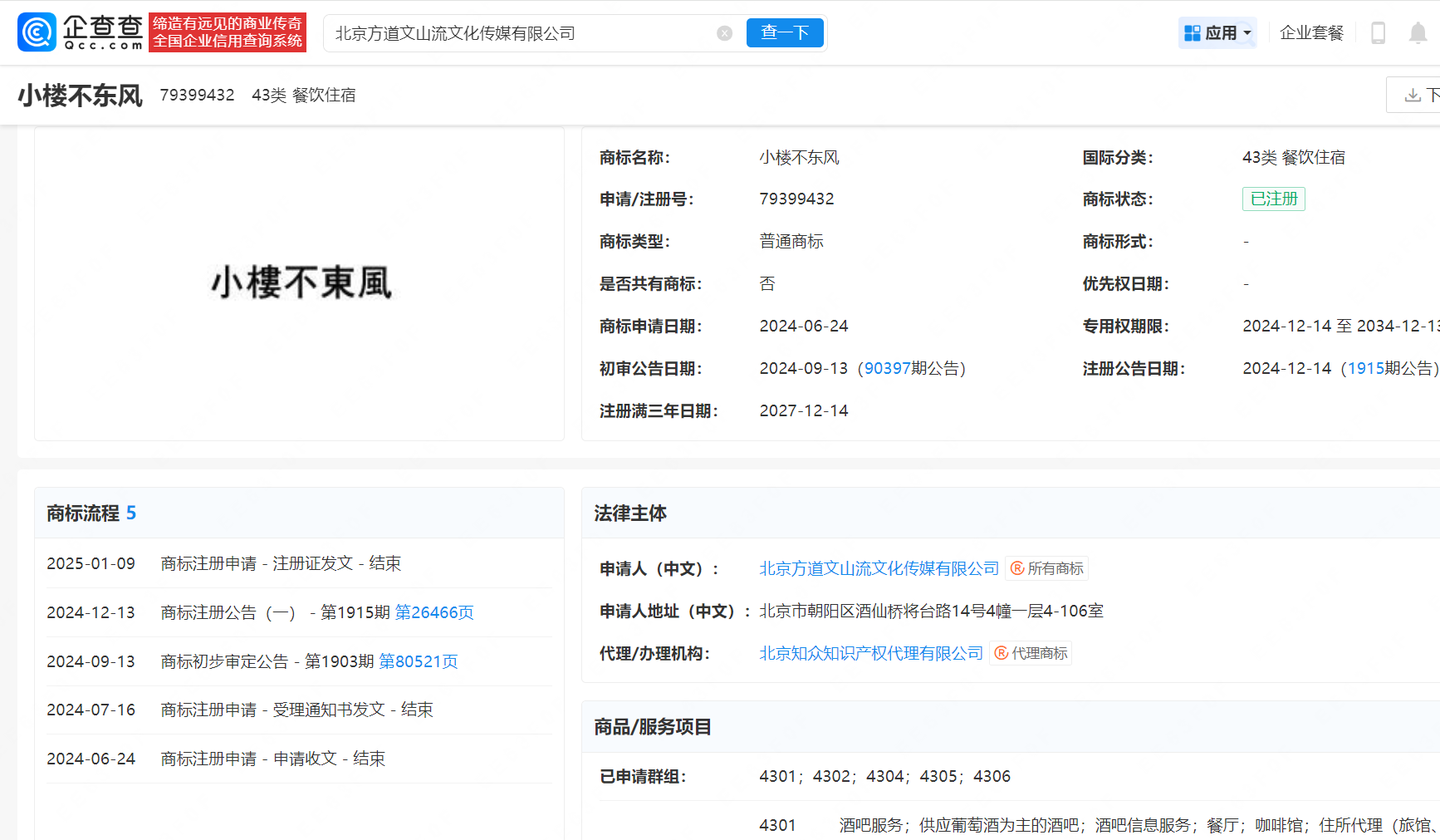Image resolution: width=1440 pixels, height=840 pixels.
Task: Open agency 北京知众知识产权代理有限公司 link
Action: tap(871, 654)
